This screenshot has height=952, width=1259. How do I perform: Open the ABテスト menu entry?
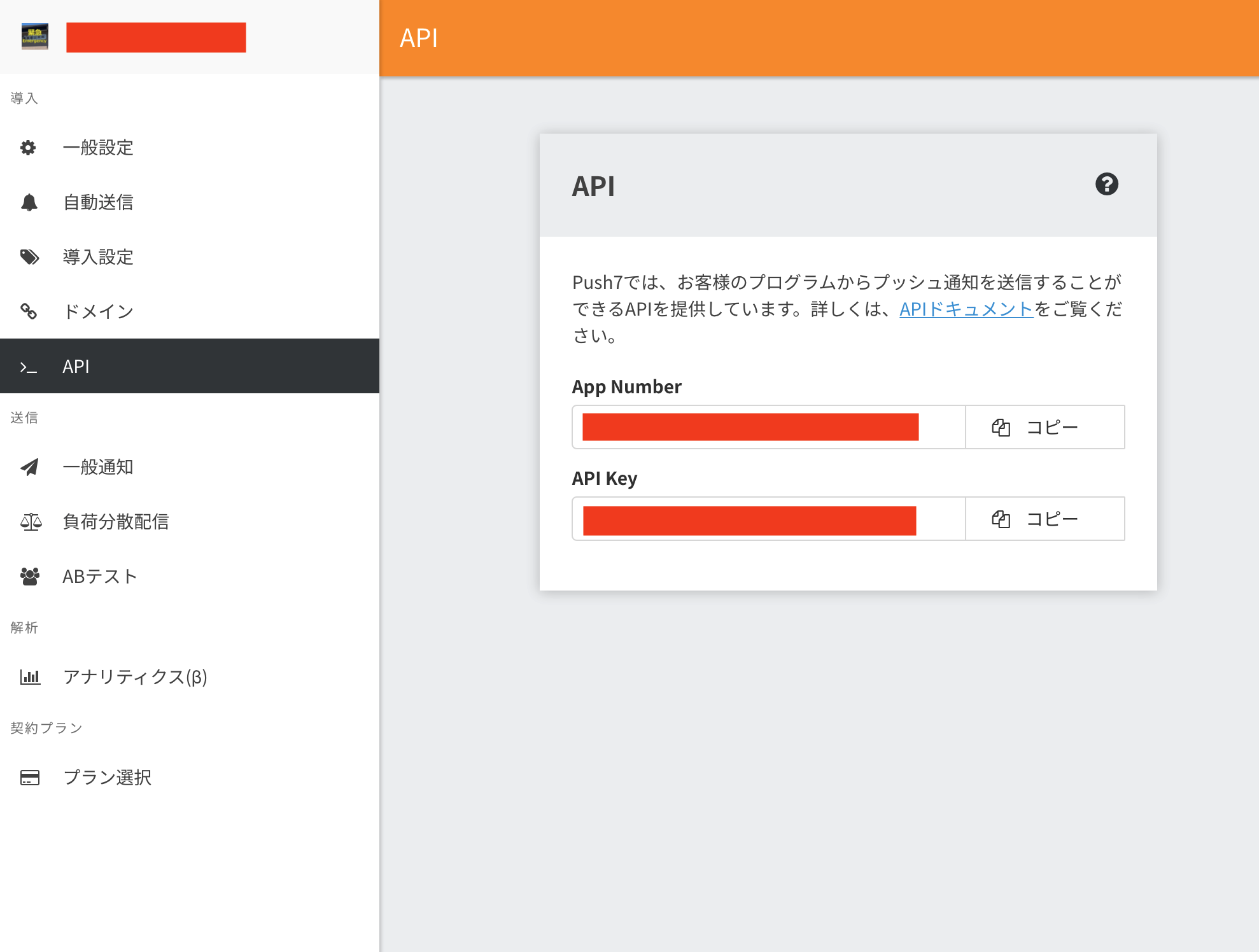(100, 577)
